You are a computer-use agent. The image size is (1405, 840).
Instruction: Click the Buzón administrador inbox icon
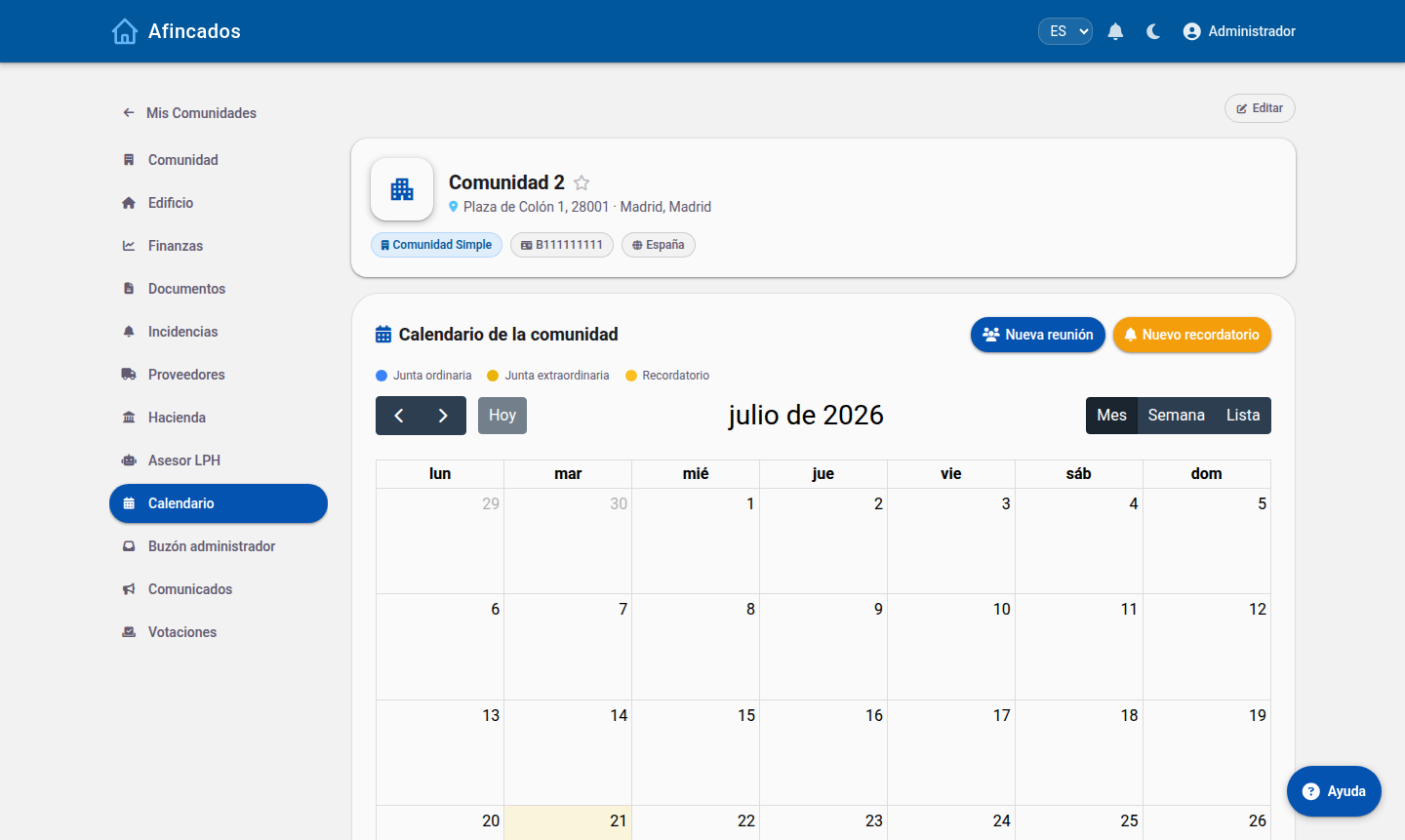point(129,546)
